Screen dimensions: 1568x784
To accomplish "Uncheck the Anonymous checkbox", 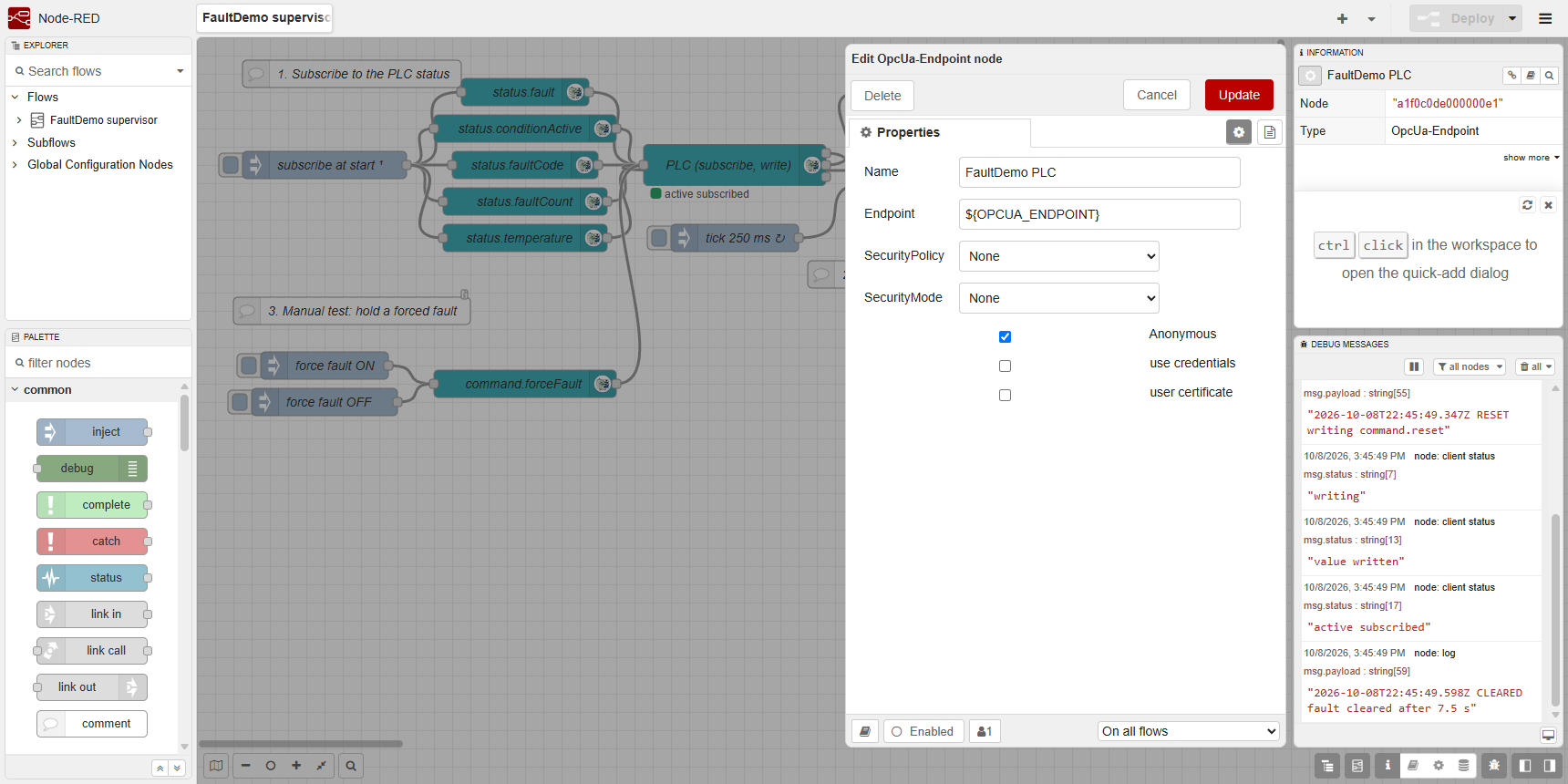I will (1005, 336).
